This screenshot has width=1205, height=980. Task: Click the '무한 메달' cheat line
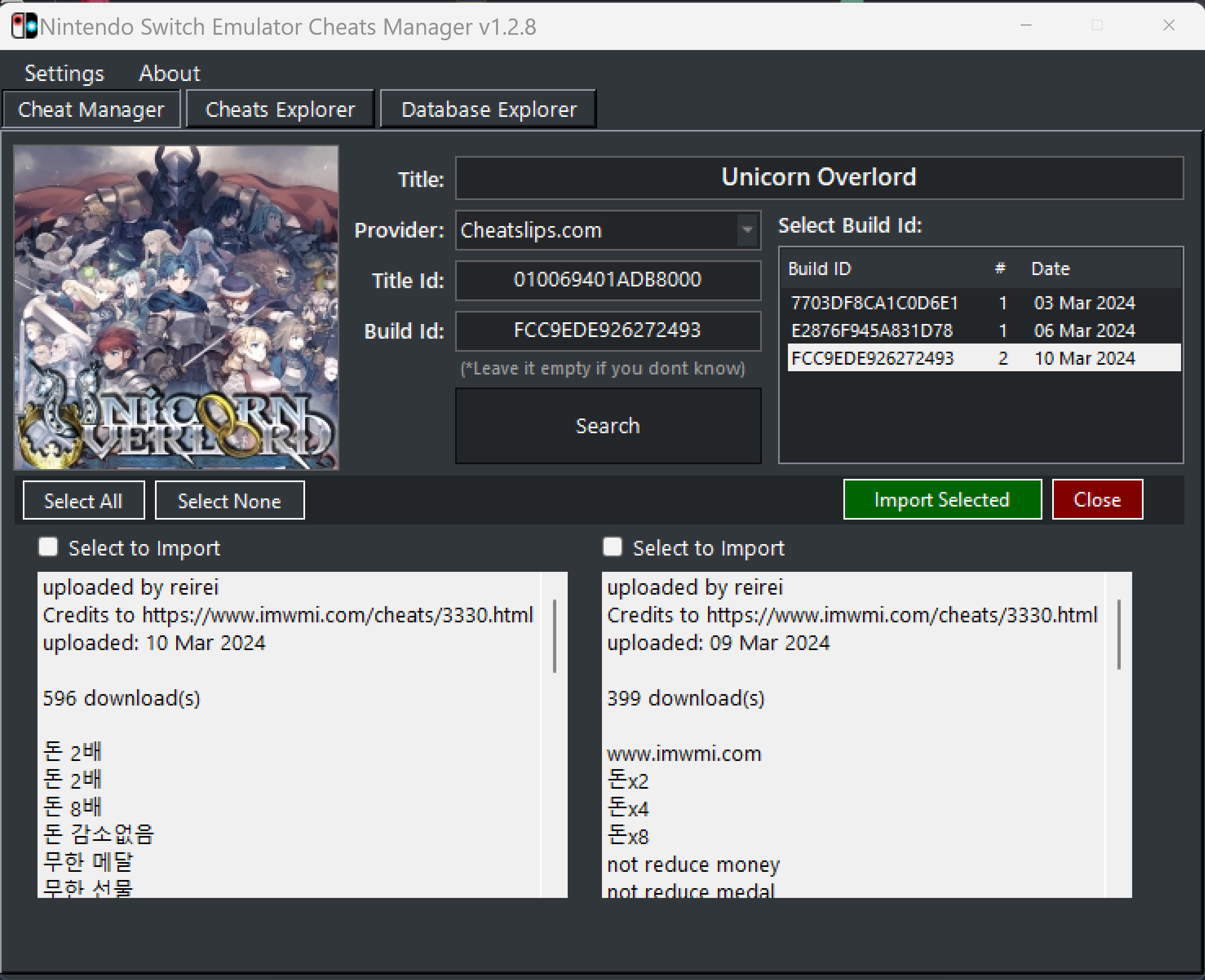88,862
